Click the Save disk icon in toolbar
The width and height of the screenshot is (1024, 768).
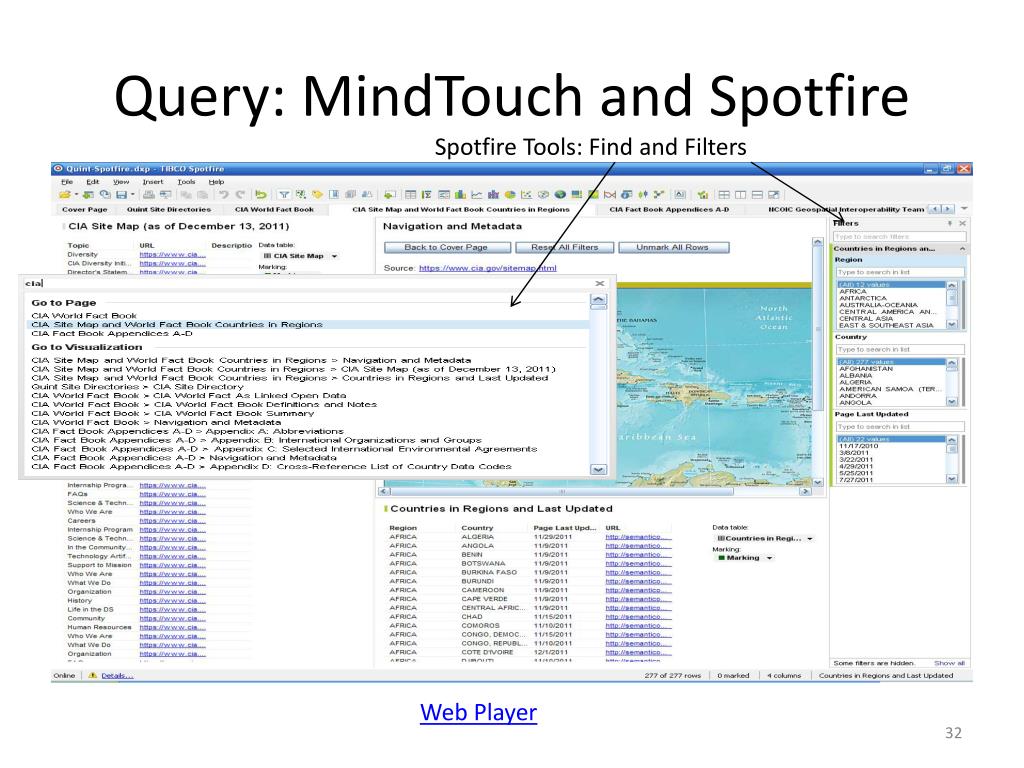[x=121, y=195]
